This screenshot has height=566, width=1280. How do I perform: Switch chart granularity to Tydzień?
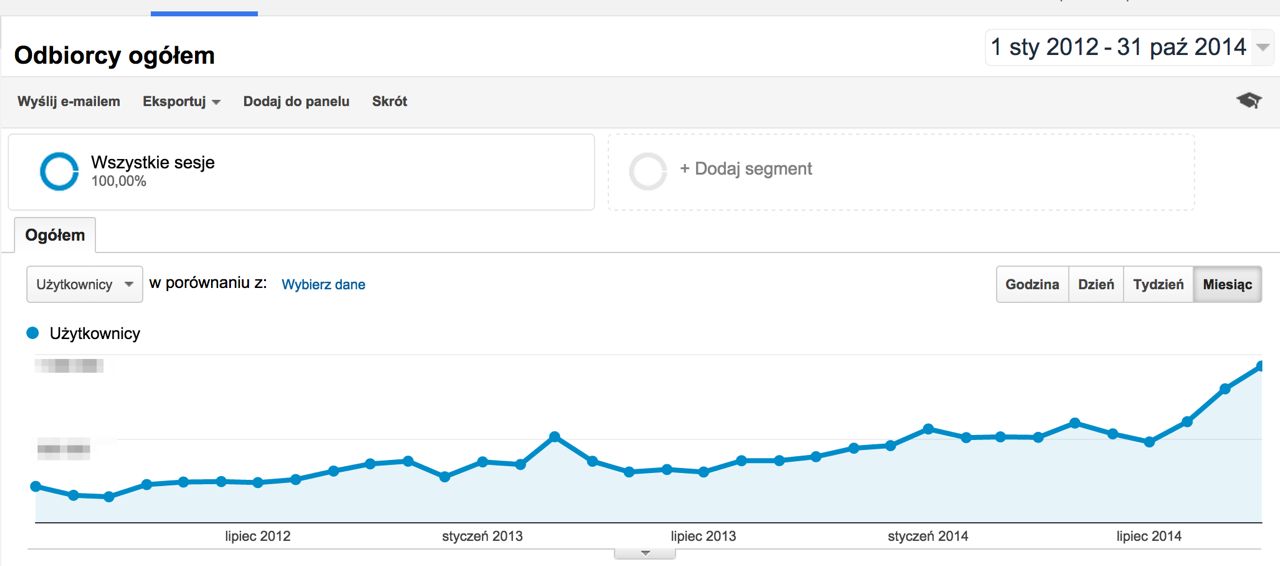(x=1158, y=284)
